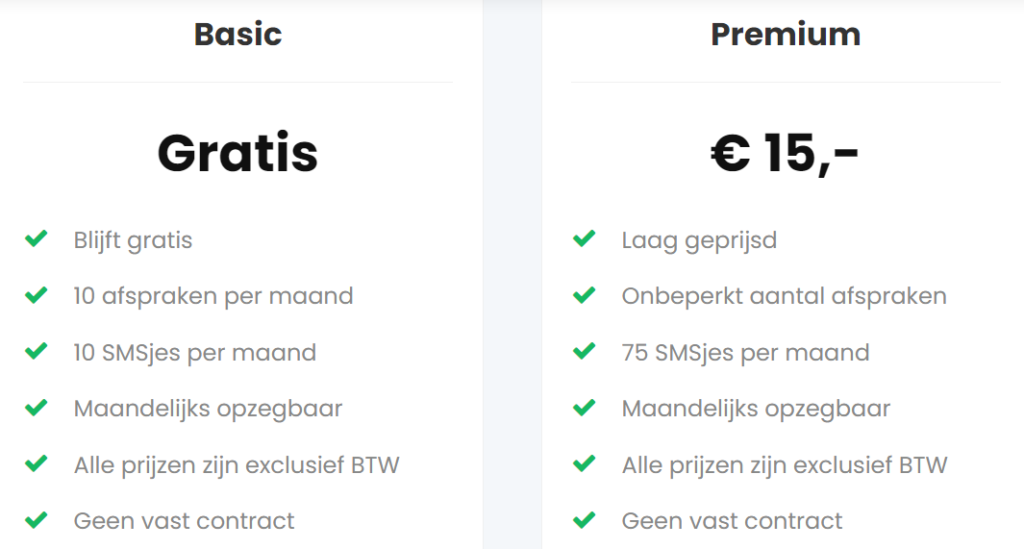Click the Premium Geen vast contract checkmark
Image resolution: width=1024 pixels, height=549 pixels.
click(x=584, y=520)
